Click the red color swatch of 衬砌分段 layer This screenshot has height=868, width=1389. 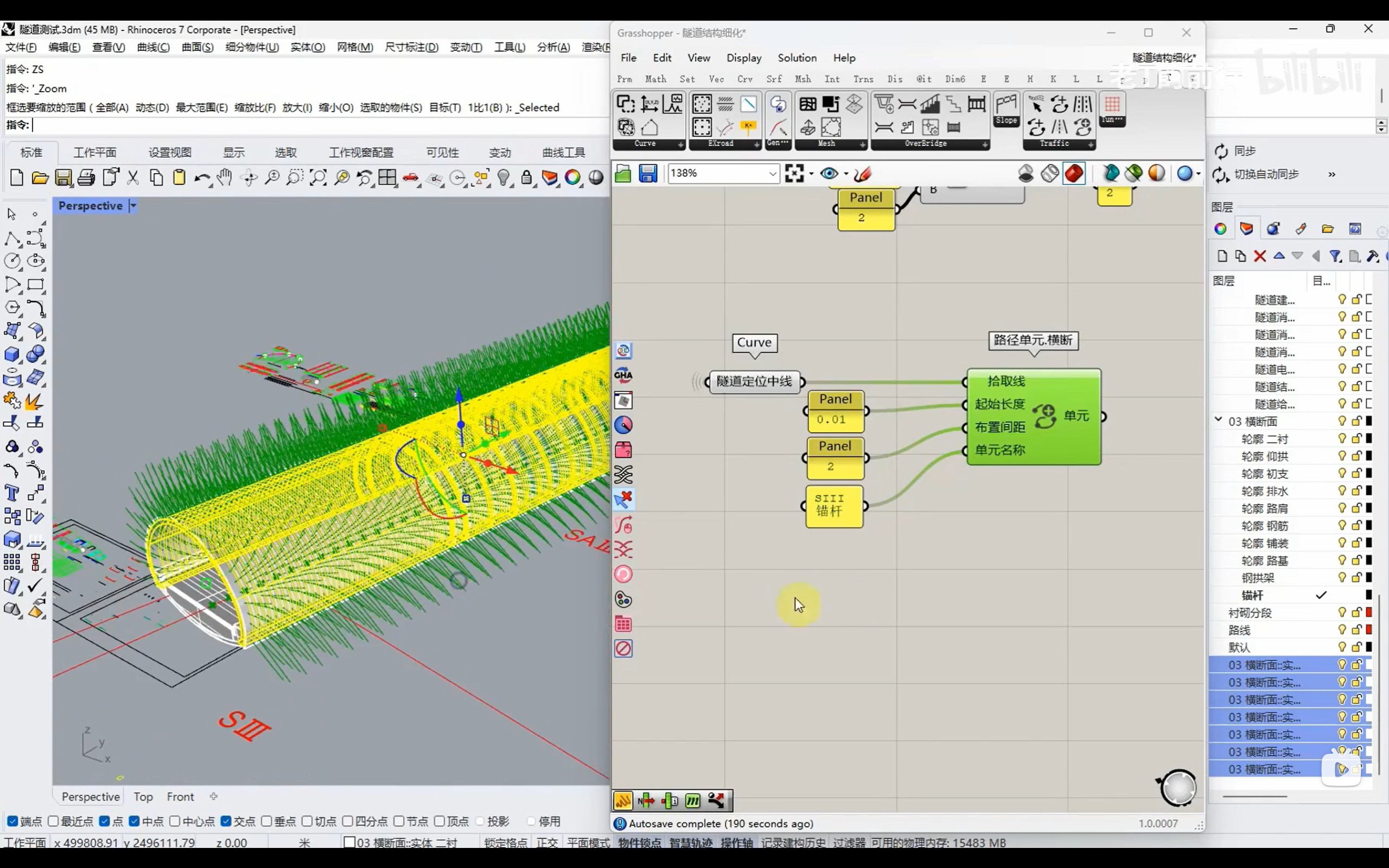(x=1369, y=612)
